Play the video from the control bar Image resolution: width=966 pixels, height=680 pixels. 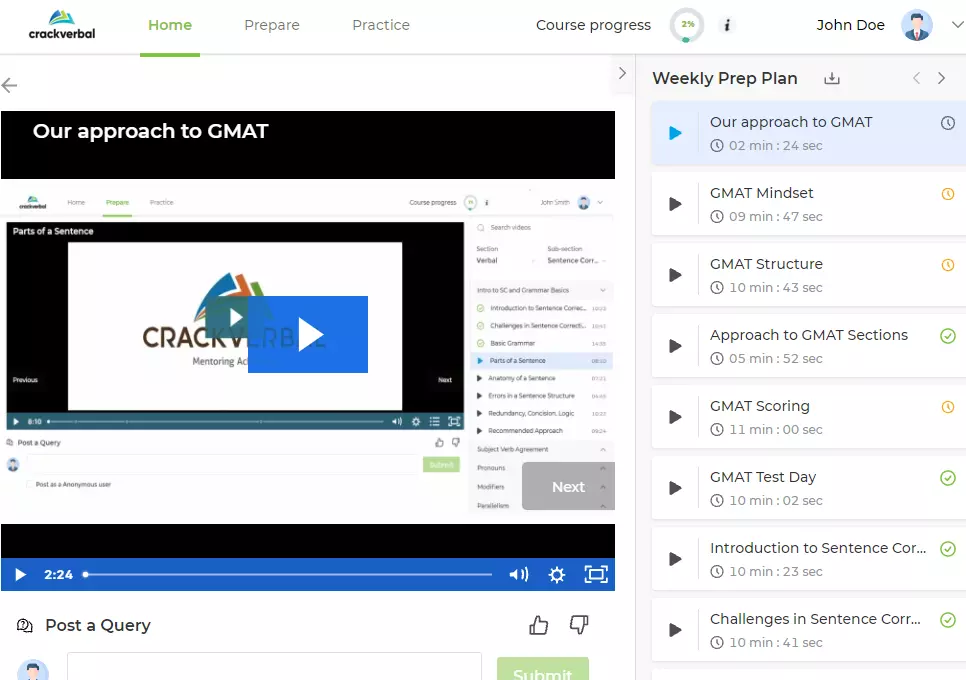click(x=20, y=575)
